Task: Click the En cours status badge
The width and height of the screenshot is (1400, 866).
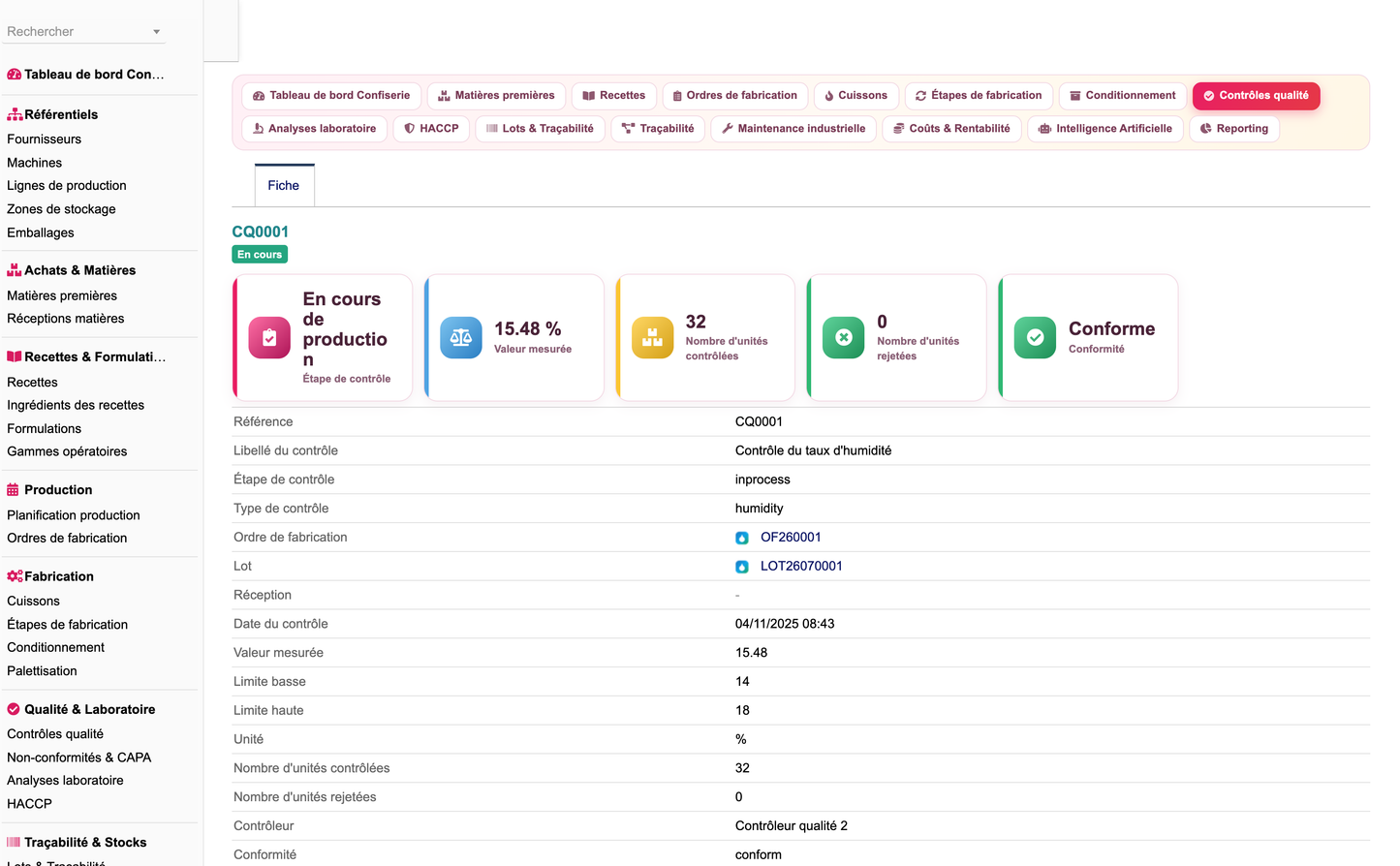Action: 260,255
